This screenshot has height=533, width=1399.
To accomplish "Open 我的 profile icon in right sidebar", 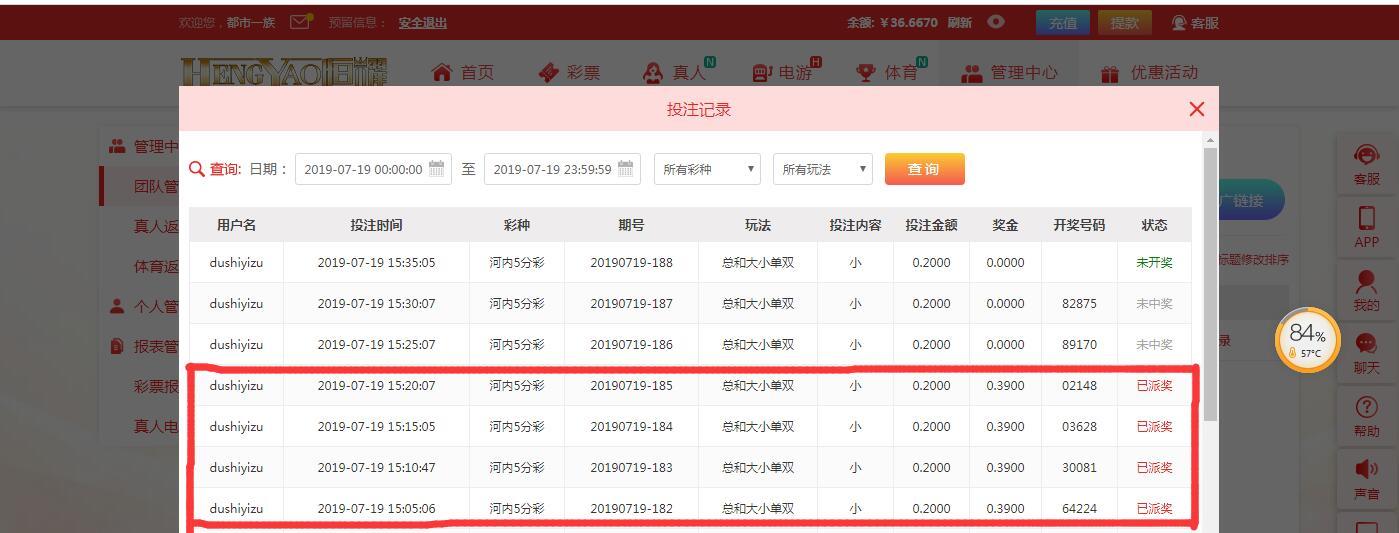I will point(1366,291).
